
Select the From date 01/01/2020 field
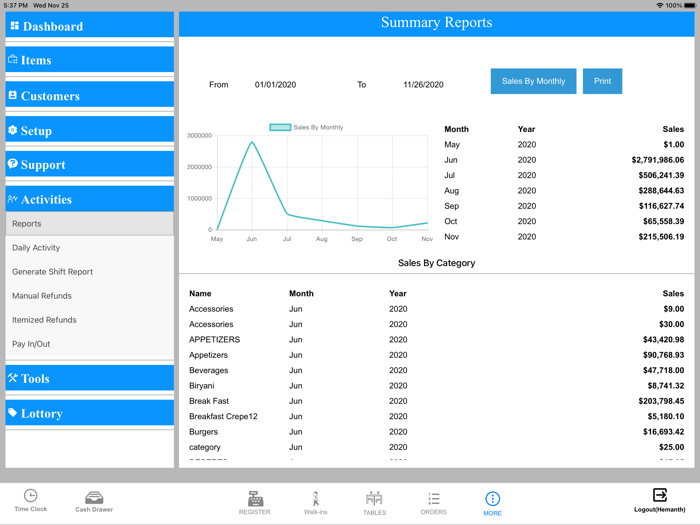(275, 85)
